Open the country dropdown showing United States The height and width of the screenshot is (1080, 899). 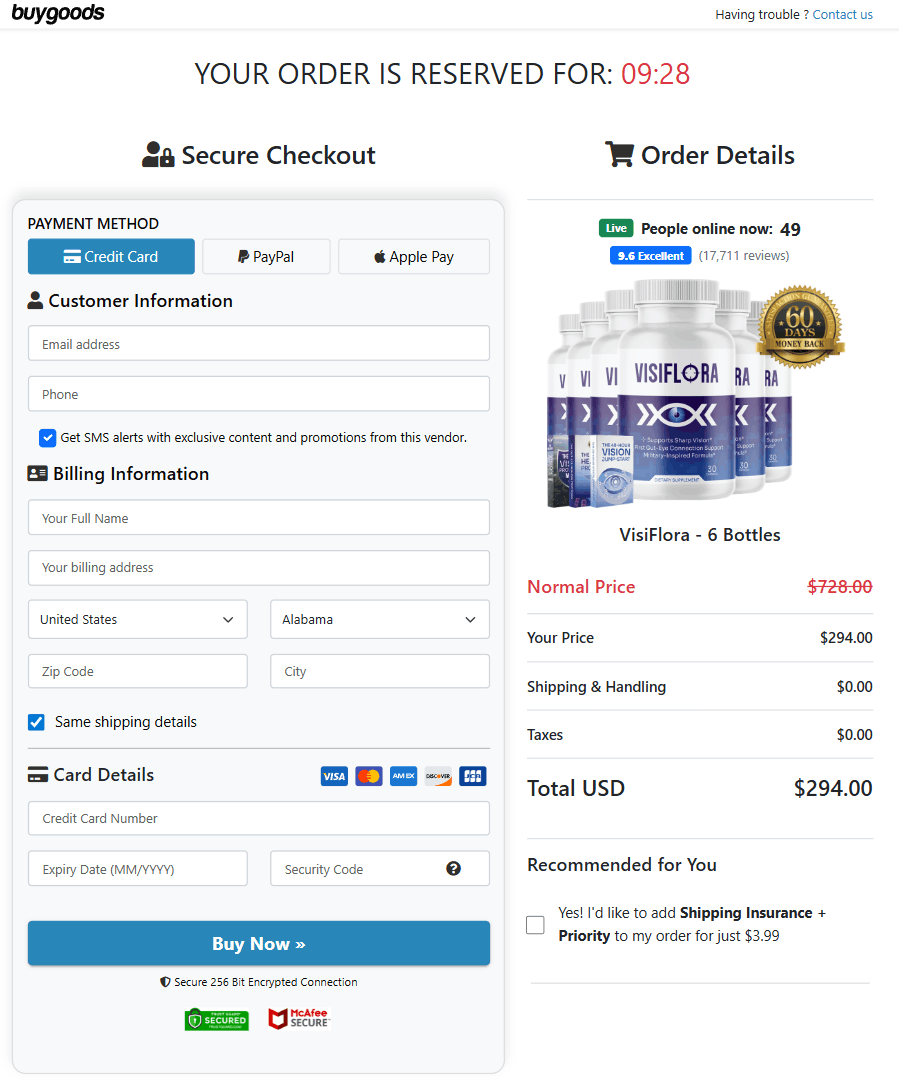tap(137, 619)
